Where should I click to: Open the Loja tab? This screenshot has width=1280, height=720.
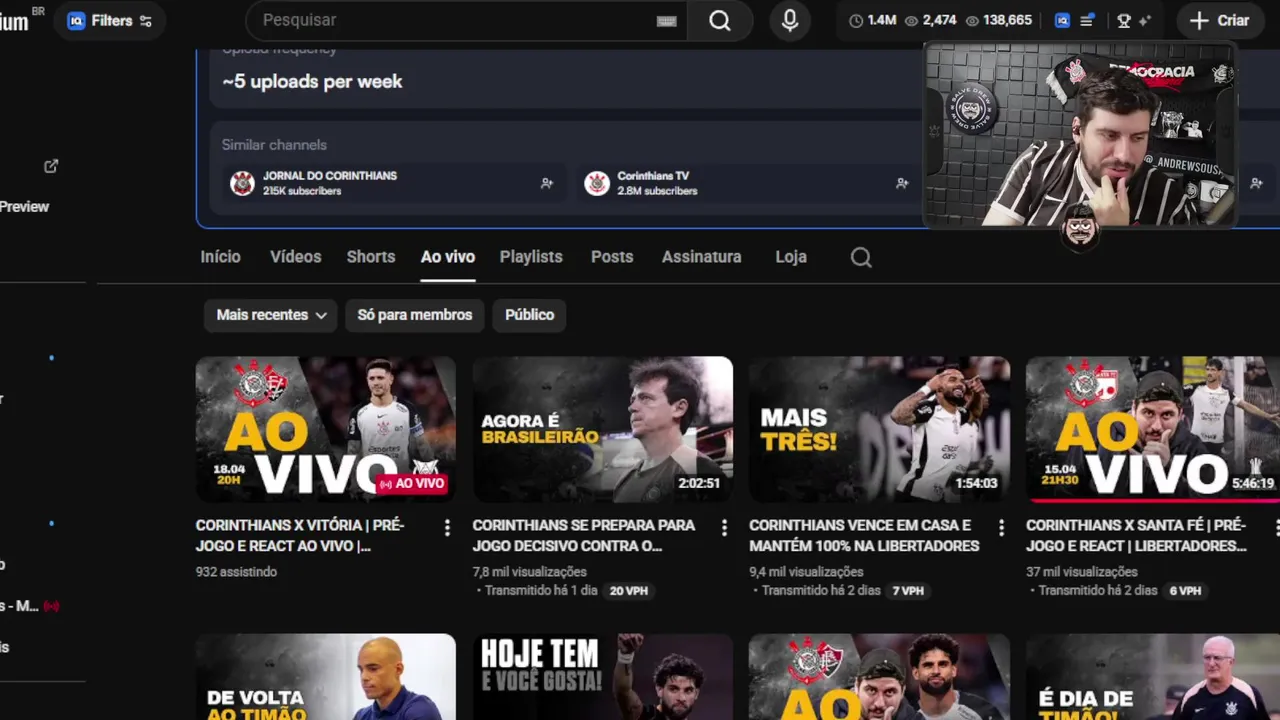coord(791,257)
